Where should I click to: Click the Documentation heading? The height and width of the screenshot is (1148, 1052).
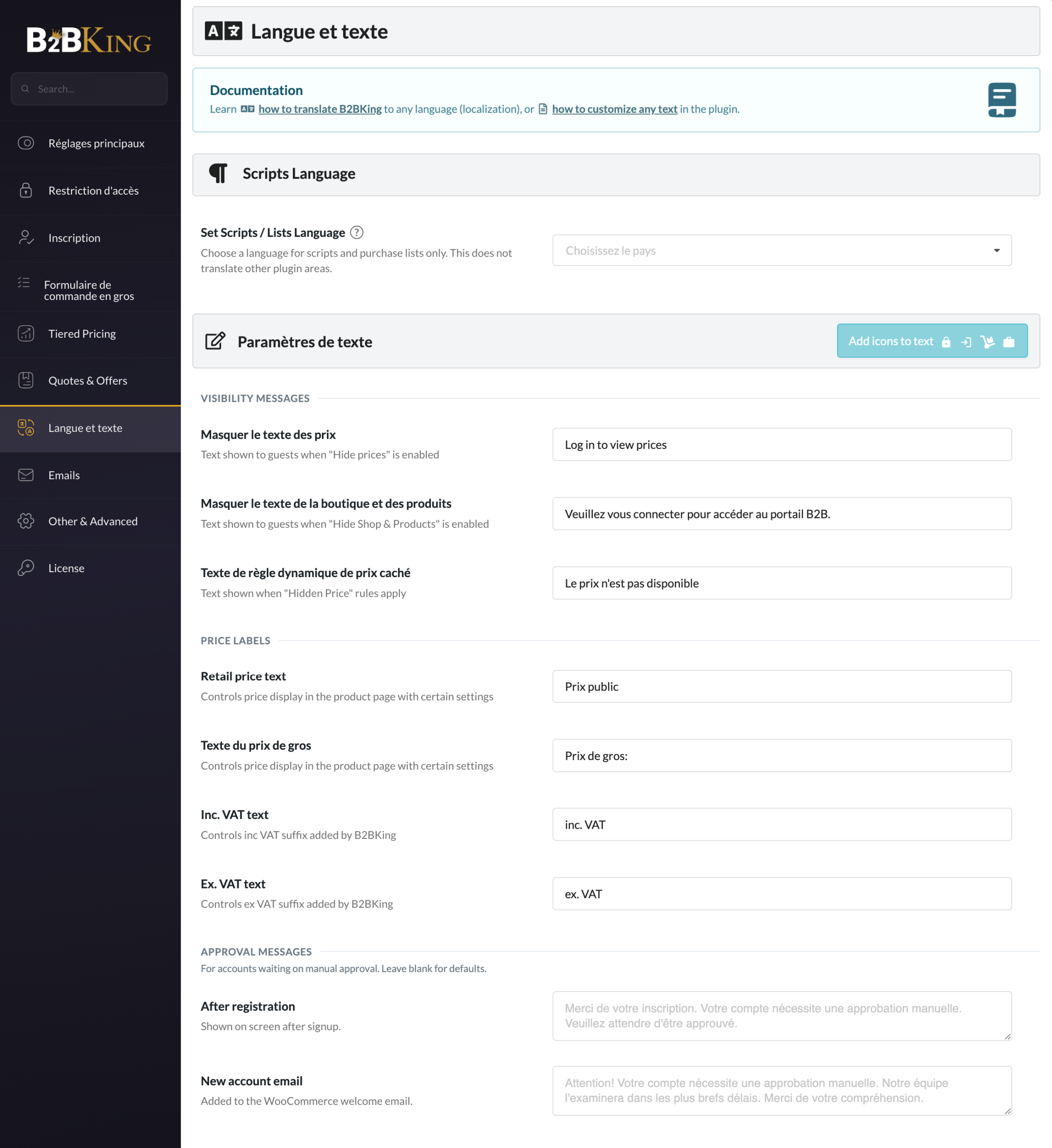click(256, 90)
